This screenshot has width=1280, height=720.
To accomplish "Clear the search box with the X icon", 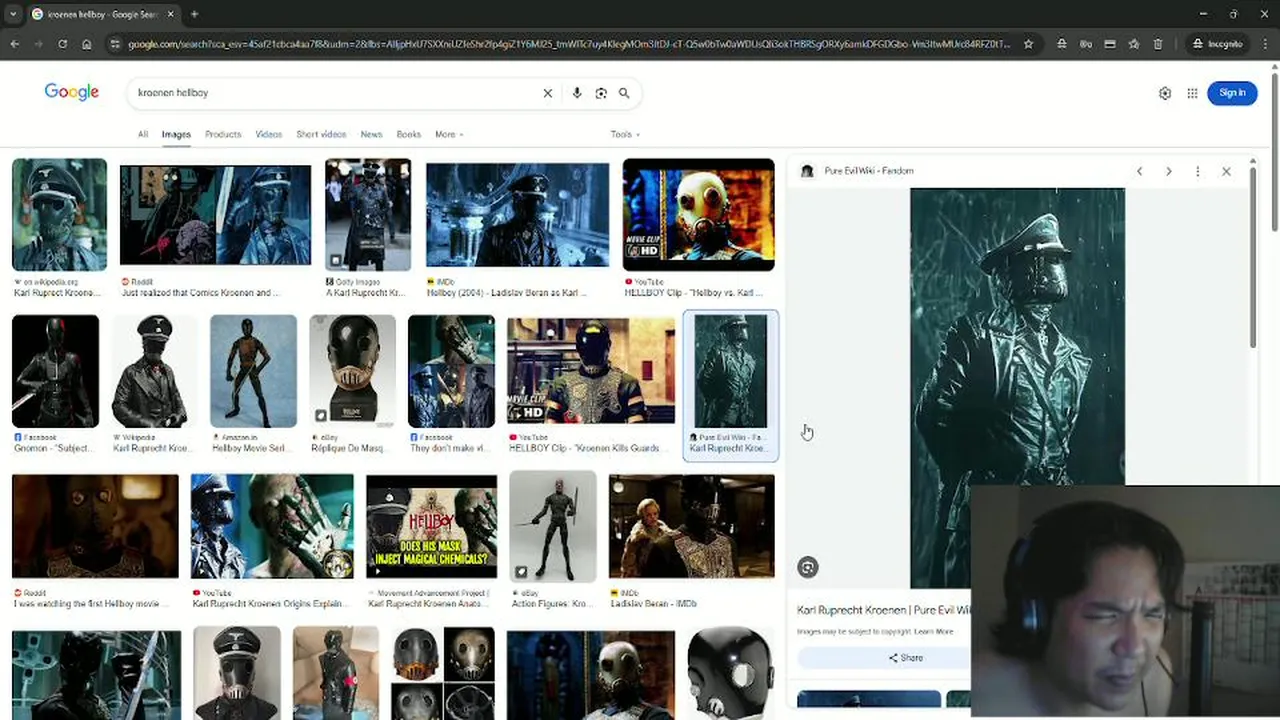I will point(548,93).
